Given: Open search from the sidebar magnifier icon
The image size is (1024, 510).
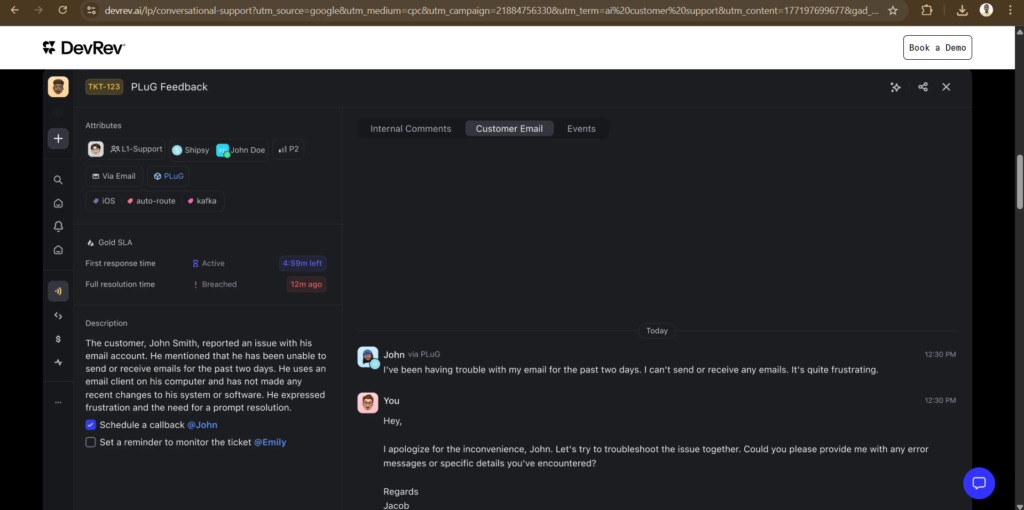Looking at the screenshot, I should tap(58, 181).
